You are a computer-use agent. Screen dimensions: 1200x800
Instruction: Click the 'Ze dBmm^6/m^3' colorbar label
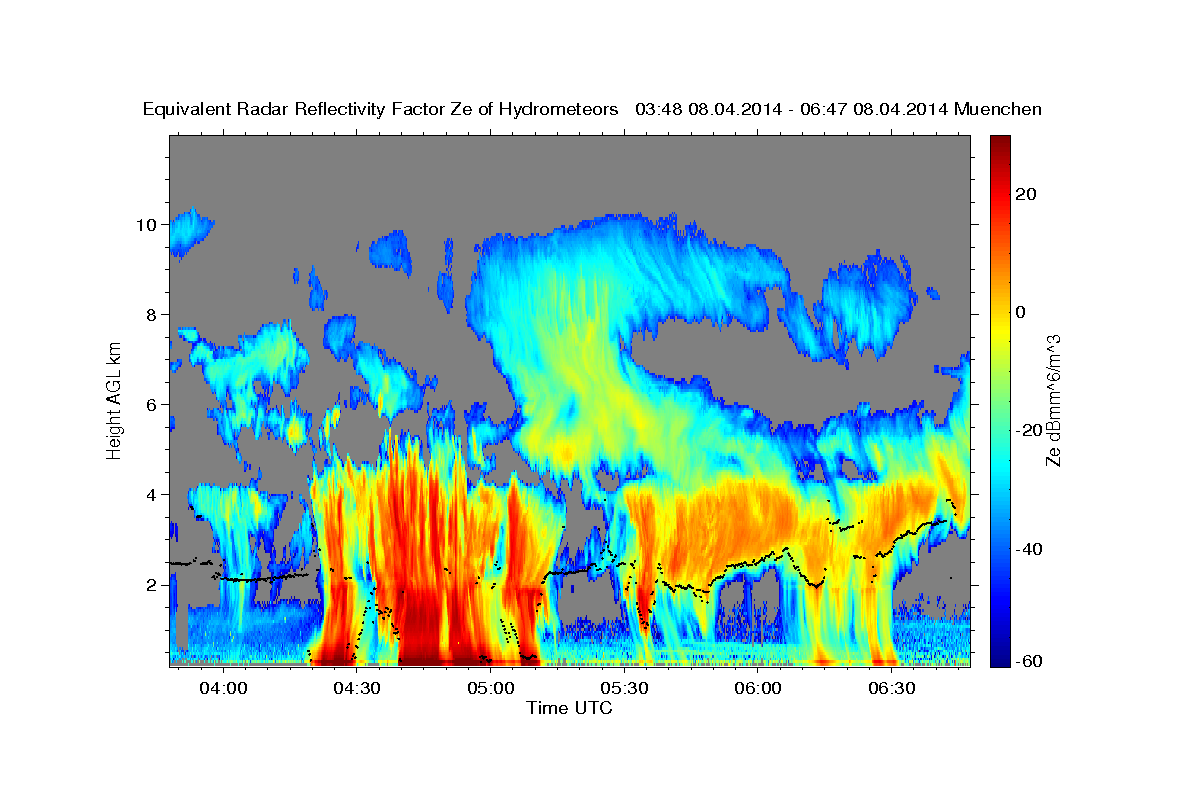(1053, 400)
